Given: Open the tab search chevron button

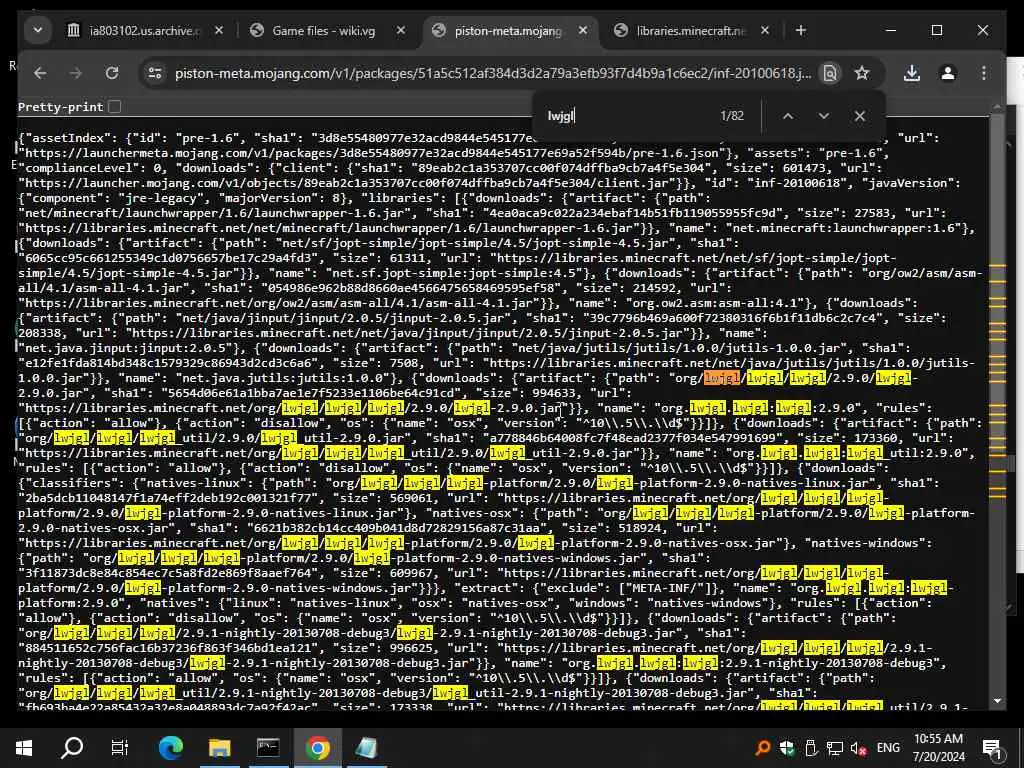Looking at the screenshot, I should pyautogui.click(x=38, y=31).
